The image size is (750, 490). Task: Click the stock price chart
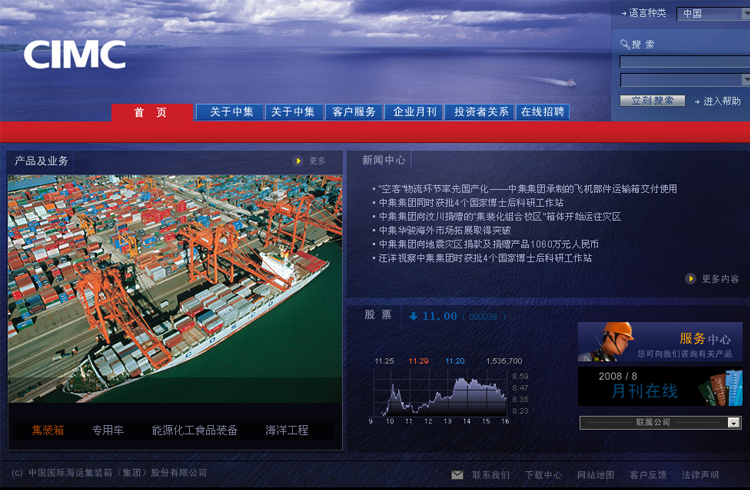[440, 391]
